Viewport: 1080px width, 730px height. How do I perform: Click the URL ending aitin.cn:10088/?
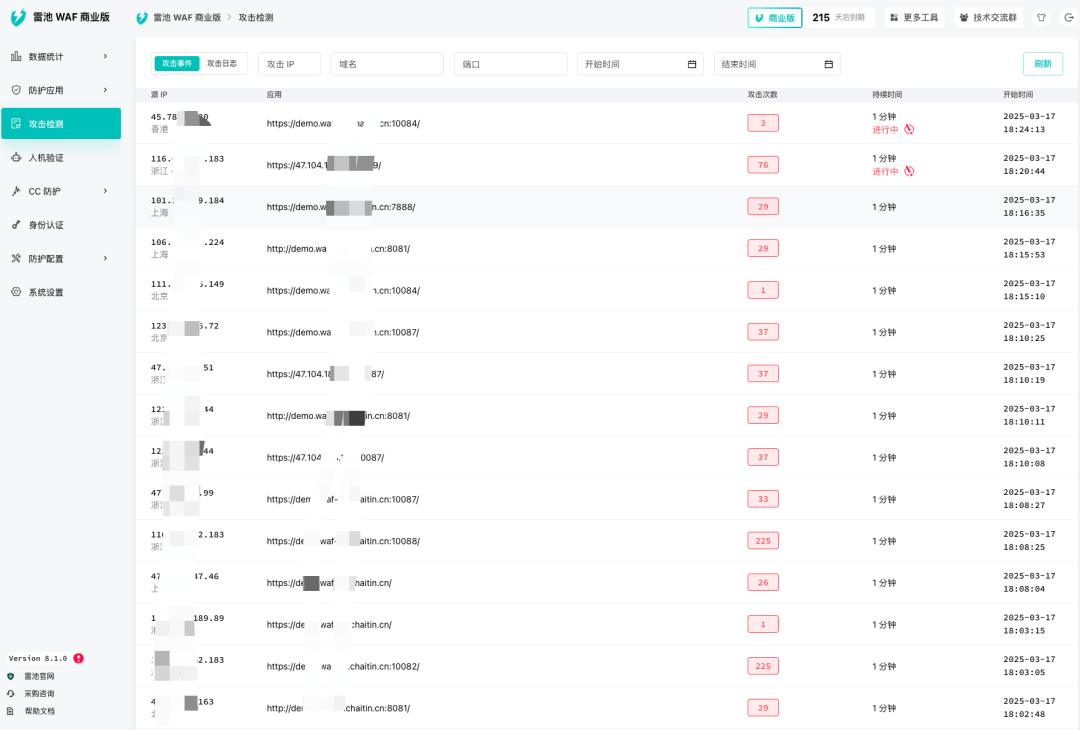tap(343, 541)
